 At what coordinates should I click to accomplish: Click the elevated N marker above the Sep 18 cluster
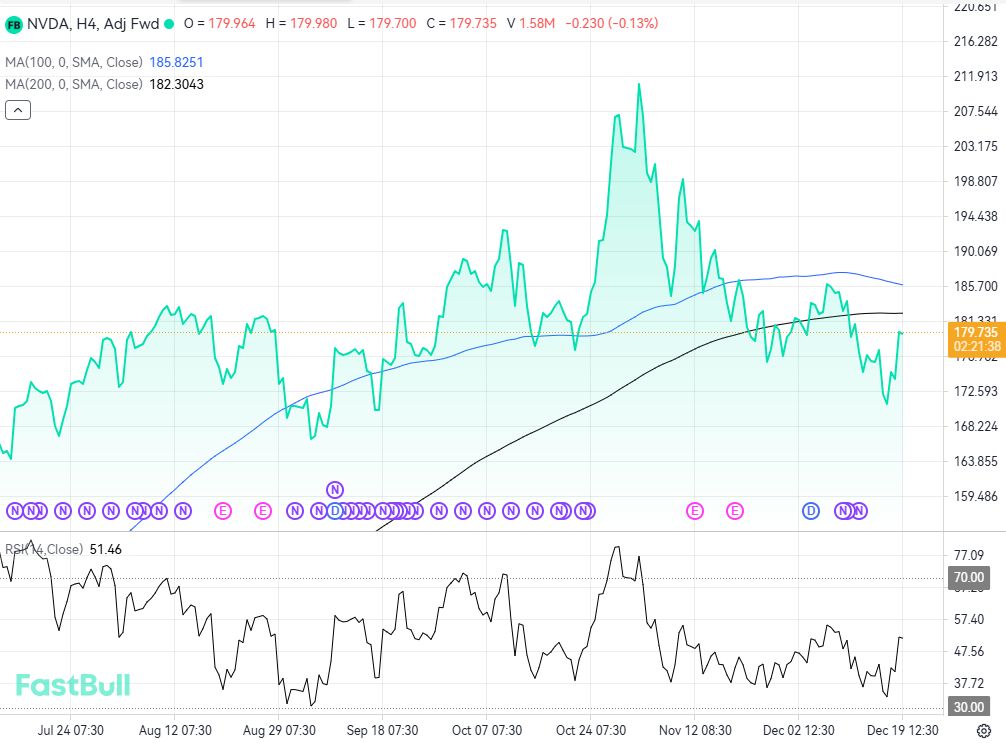tap(335, 490)
